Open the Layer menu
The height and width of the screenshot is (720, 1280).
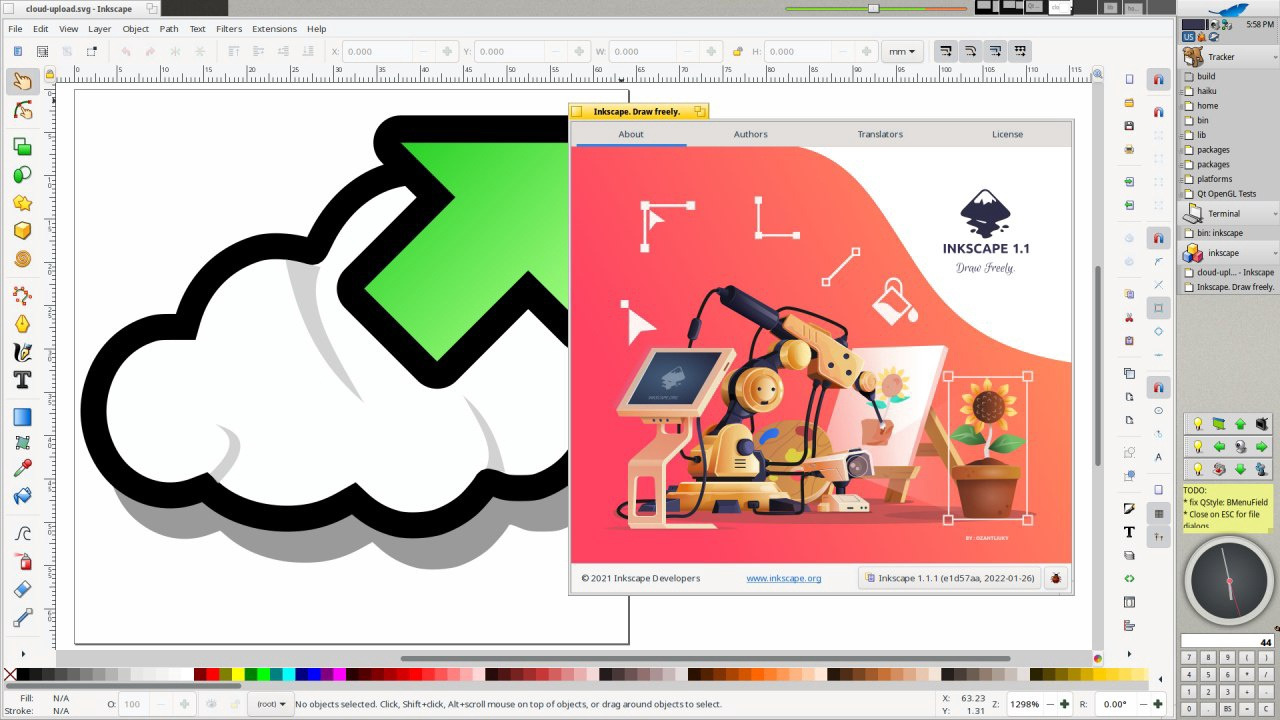coord(99,29)
